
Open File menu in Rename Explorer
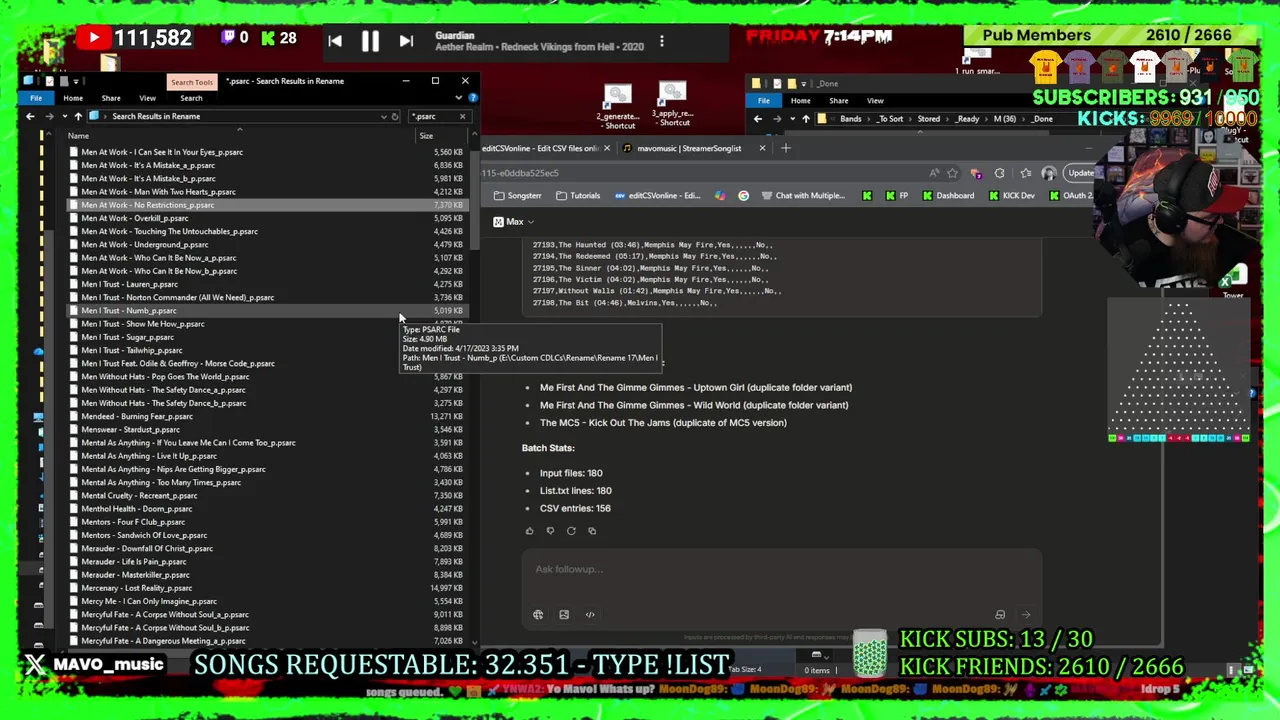[x=36, y=98]
